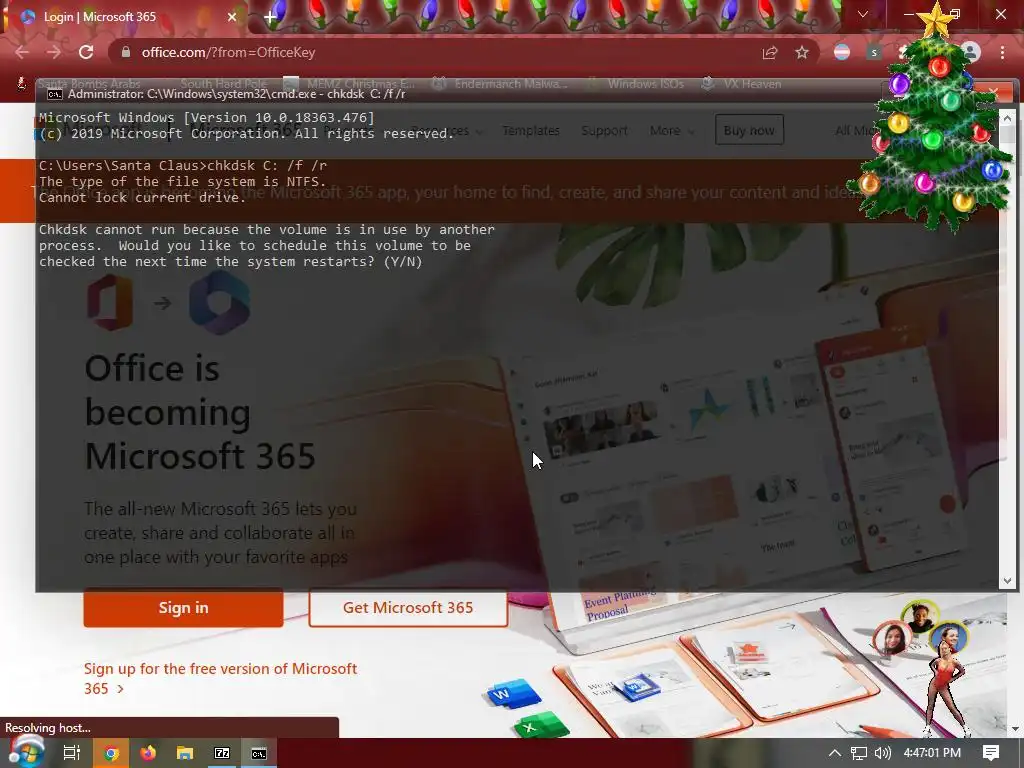Viewport: 1024px width, 768px height.
Task: Click the Chrome reload page icon
Action: (x=86, y=52)
